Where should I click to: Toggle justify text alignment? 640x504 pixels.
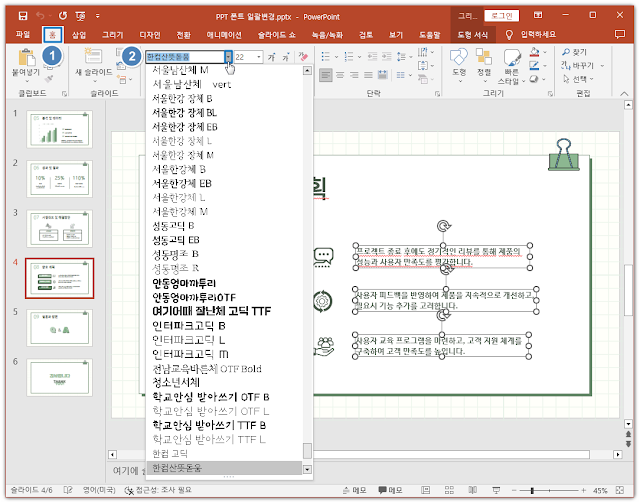pos(368,75)
